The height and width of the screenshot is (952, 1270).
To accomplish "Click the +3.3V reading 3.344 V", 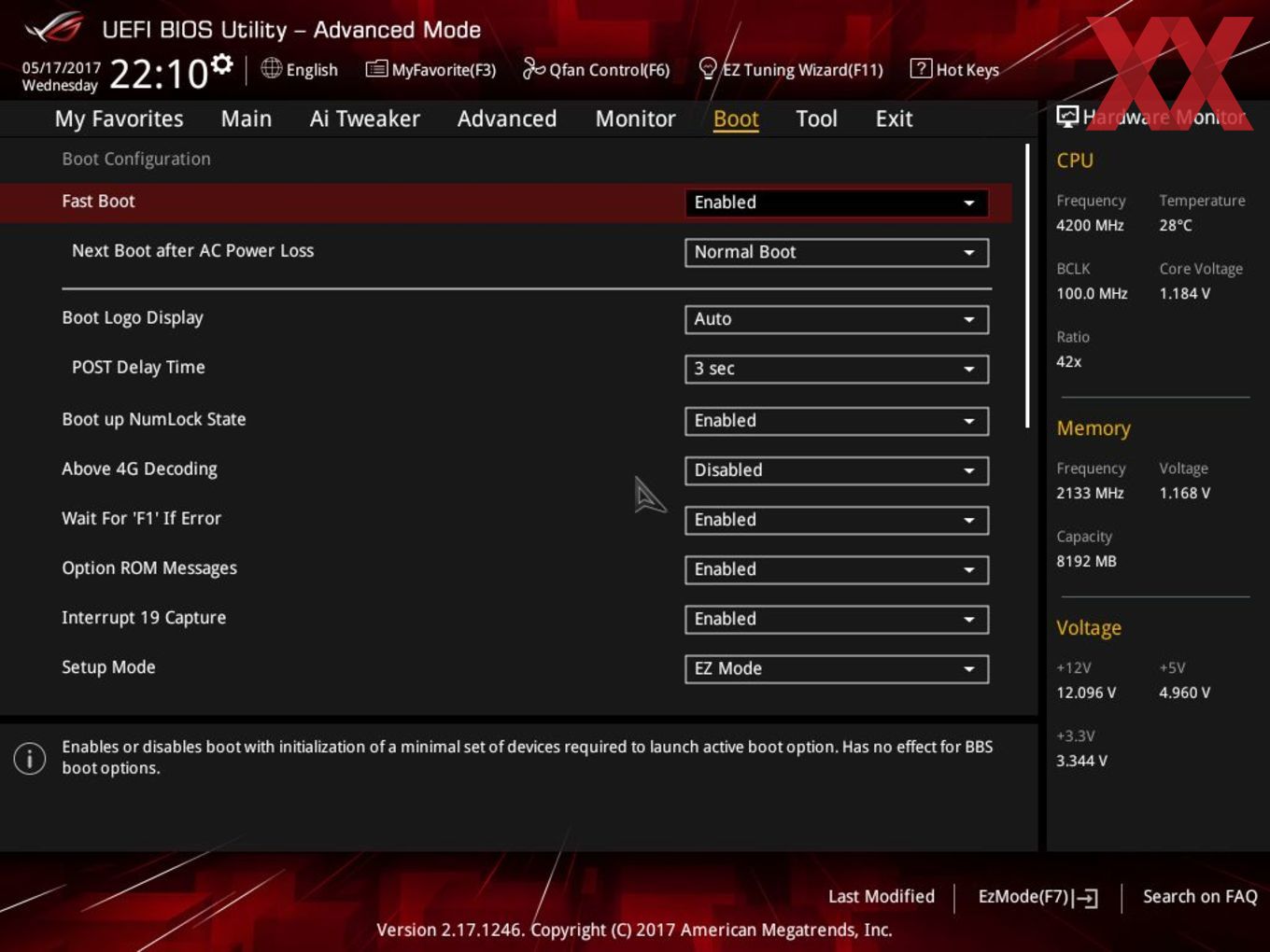I will pyautogui.click(x=1081, y=761).
